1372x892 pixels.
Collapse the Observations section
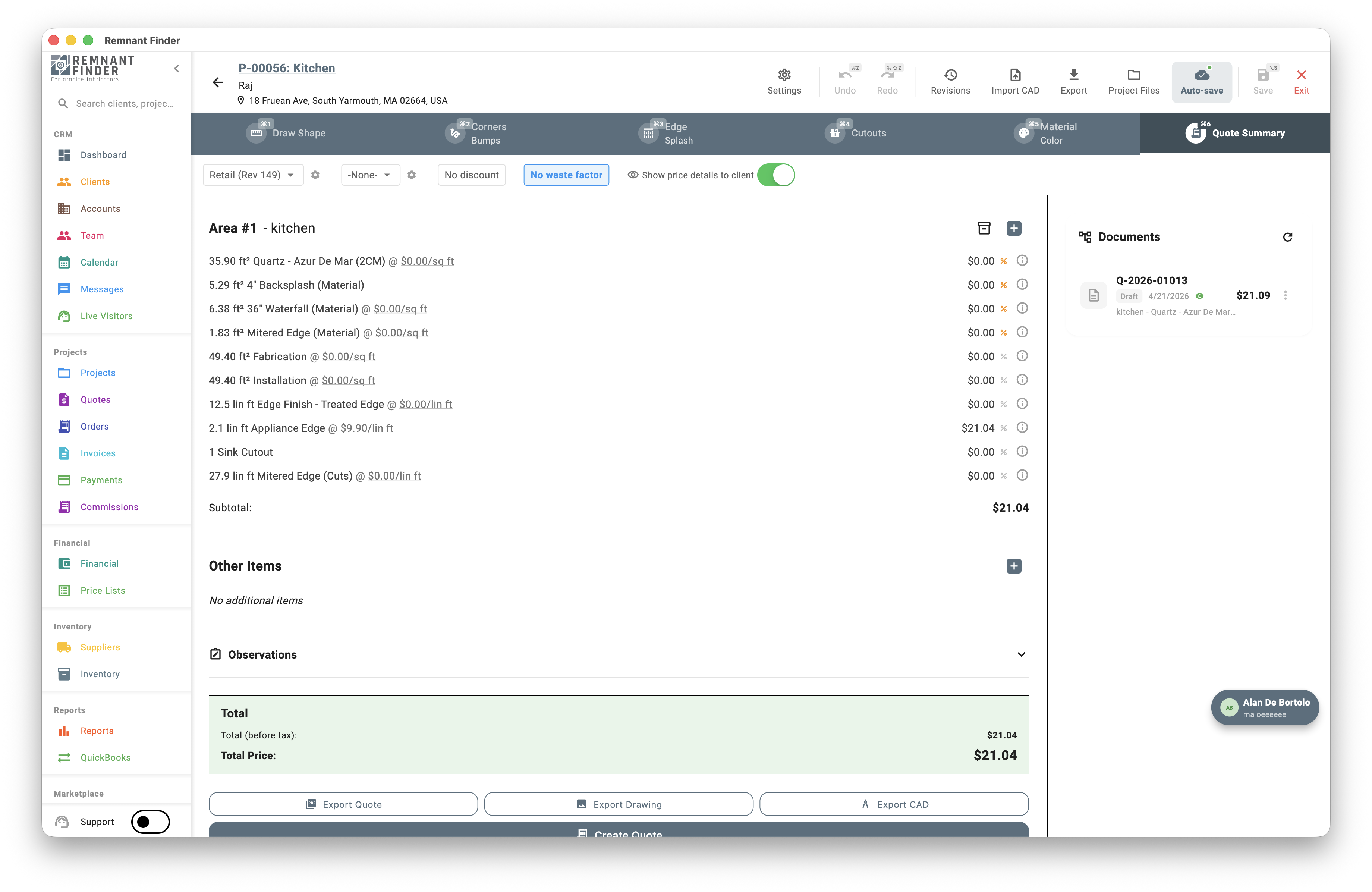pyautogui.click(x=1022, y=654)
